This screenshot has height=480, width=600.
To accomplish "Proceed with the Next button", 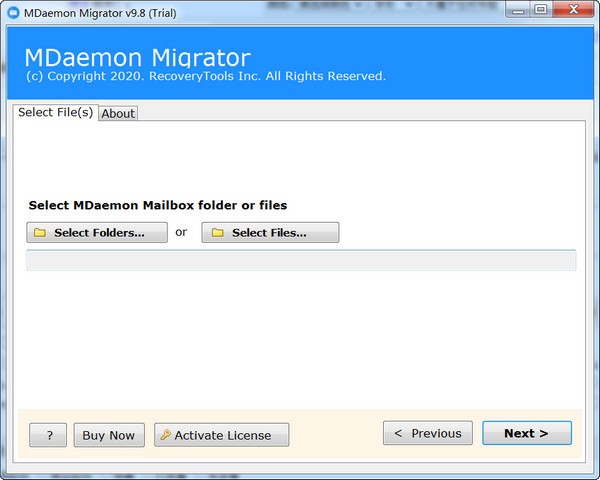I will pyautogui.click(x=526, y=433).
